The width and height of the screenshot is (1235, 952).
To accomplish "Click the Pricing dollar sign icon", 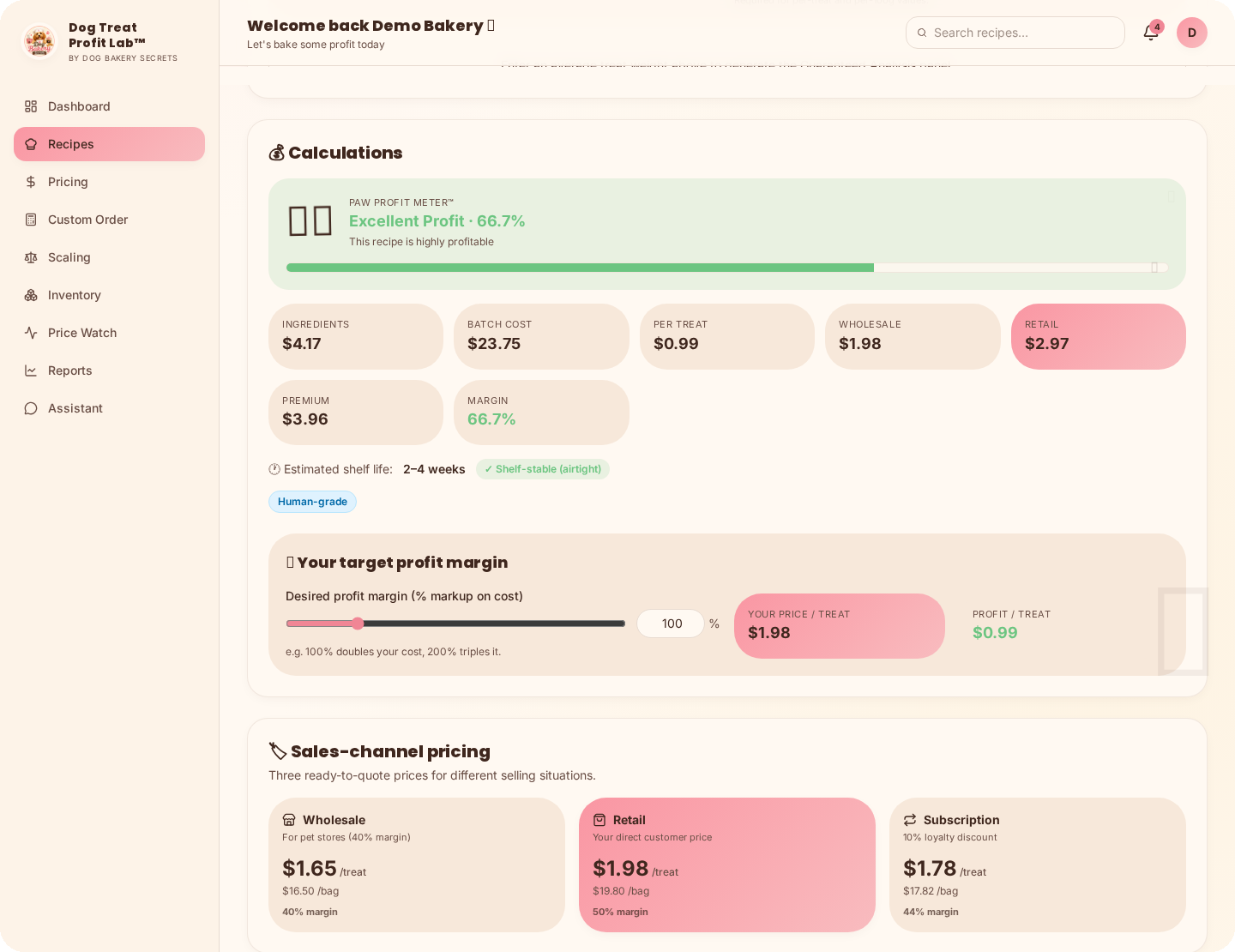I will [31, 182].
